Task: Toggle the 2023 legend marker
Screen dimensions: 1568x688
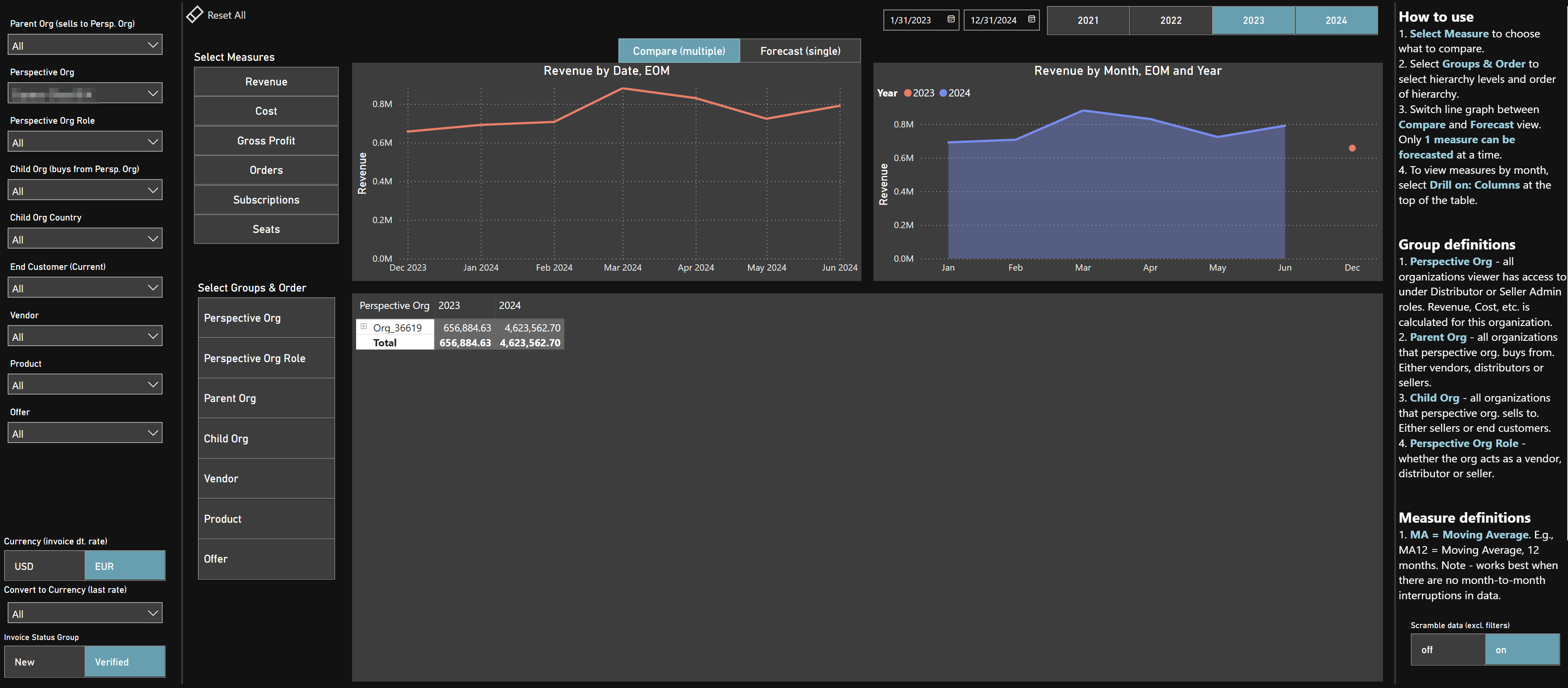Action: pos(908,93)
